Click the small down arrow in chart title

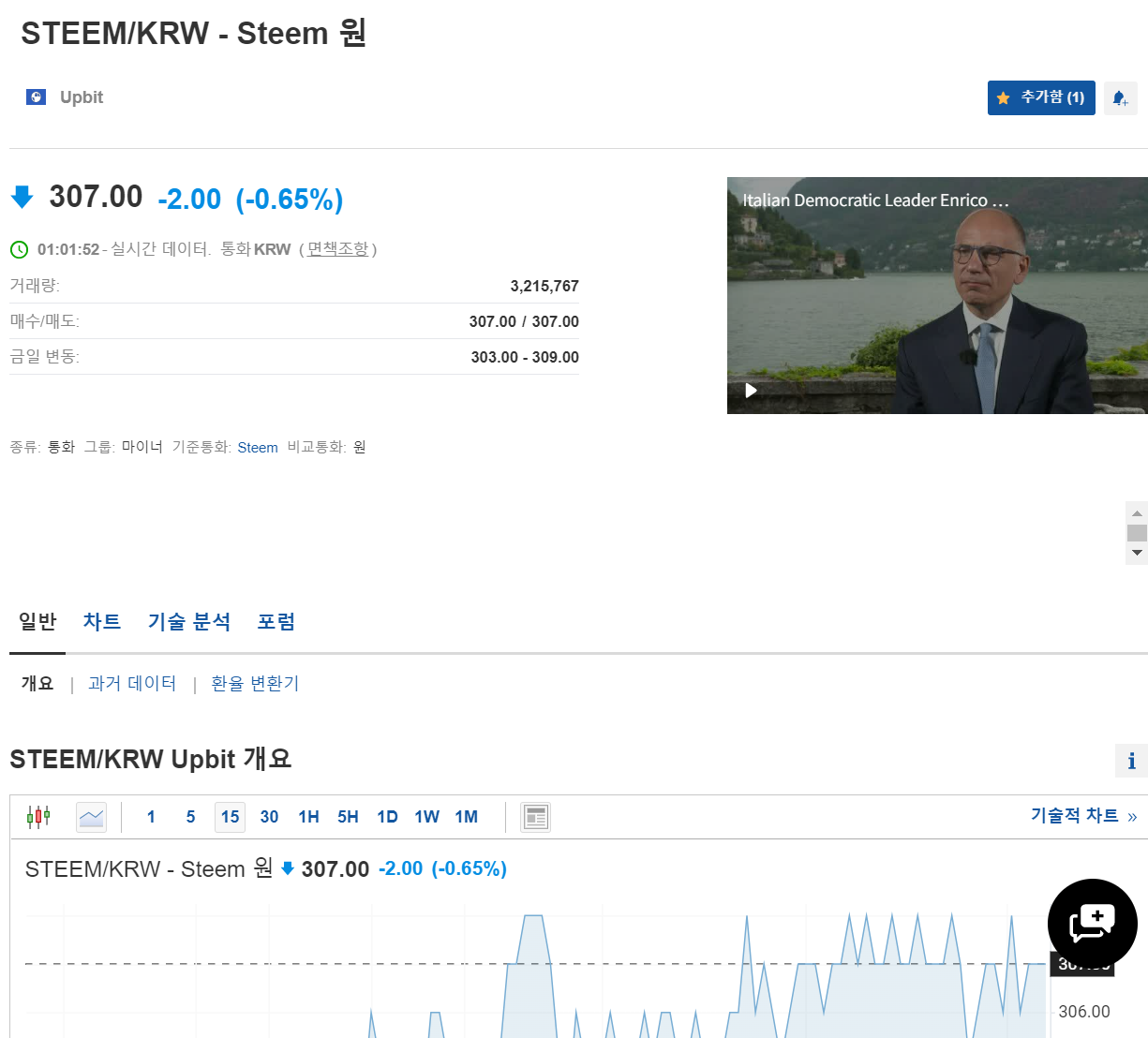tap(288, 868)
